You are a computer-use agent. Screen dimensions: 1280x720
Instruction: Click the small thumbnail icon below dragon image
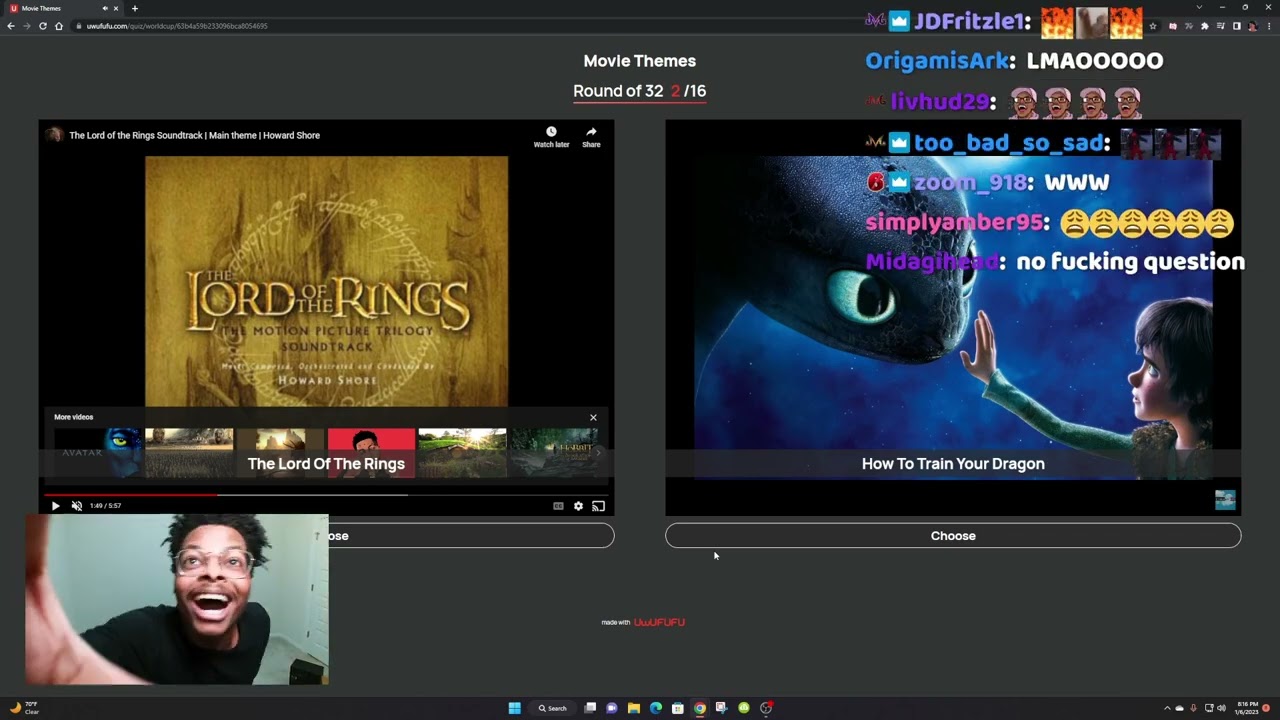[x=1225, y=500]
